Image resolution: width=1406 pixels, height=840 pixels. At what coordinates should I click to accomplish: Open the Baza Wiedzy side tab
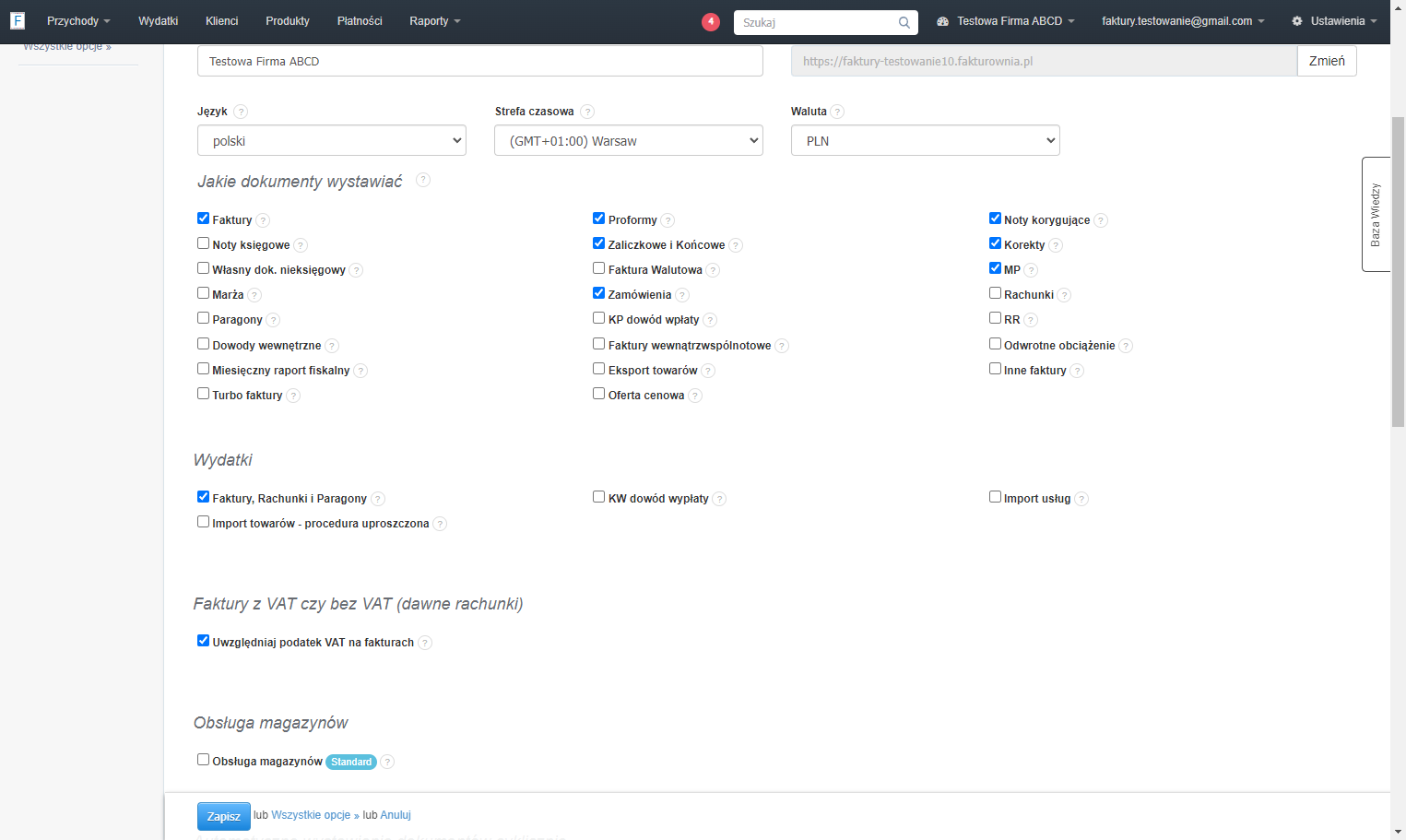[1376, 214]
